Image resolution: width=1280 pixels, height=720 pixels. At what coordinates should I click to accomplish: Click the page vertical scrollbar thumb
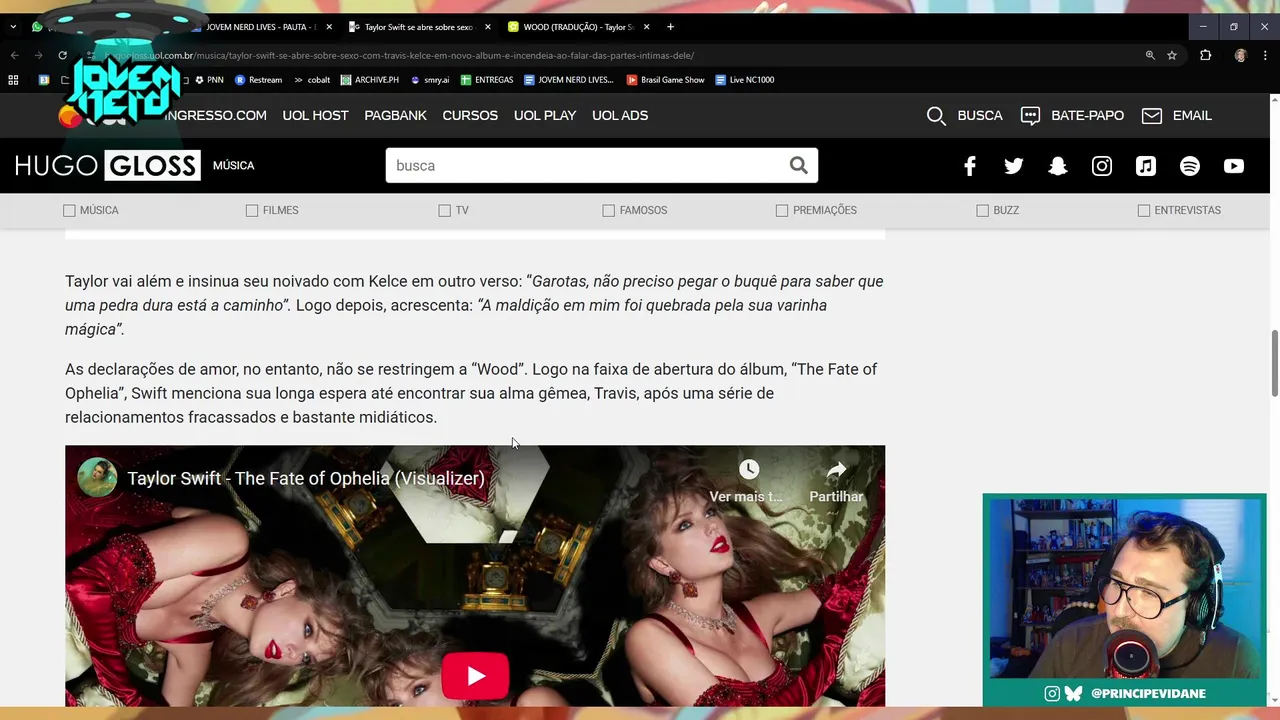click(x=1274, y=363)
